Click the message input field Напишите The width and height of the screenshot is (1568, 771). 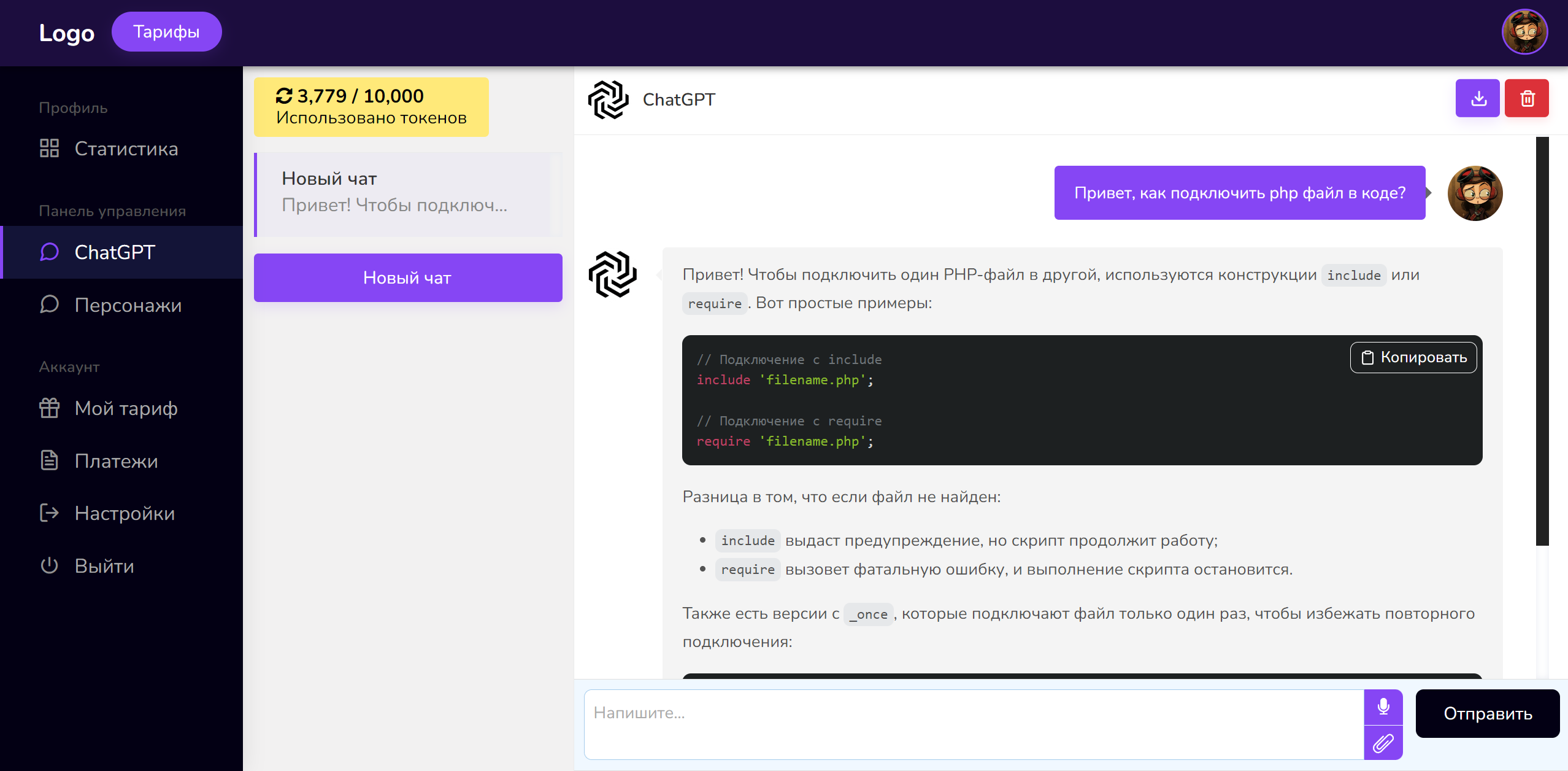[x=974, y=724]
